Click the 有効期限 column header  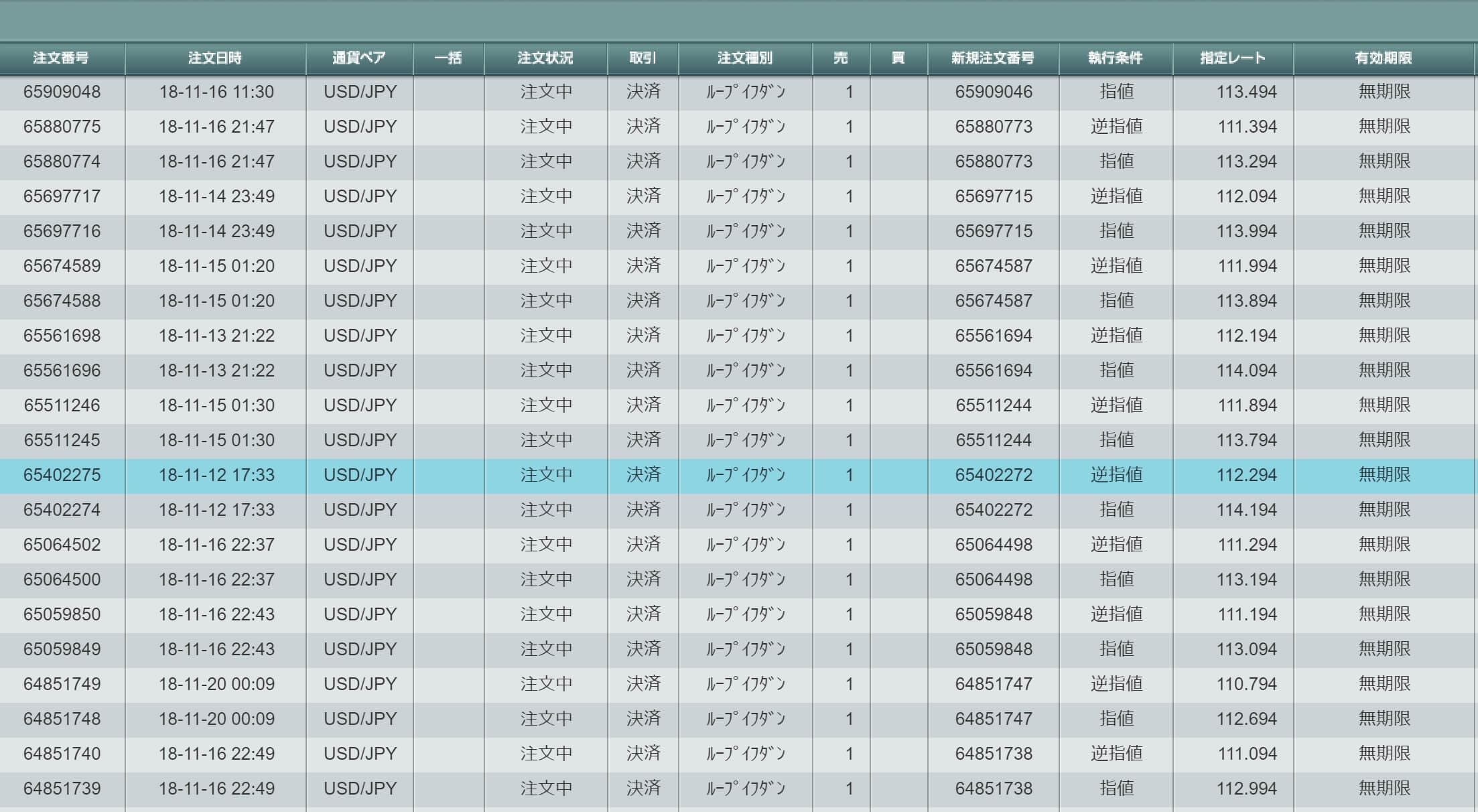pos(1384,58)
